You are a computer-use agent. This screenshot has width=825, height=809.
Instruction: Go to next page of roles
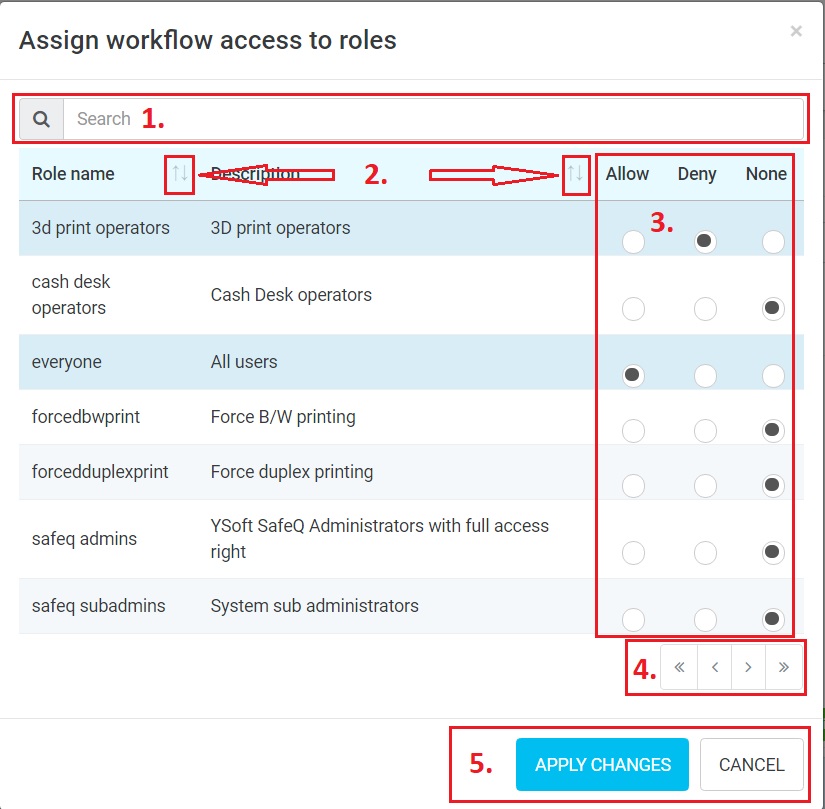[x=748, y=669]
